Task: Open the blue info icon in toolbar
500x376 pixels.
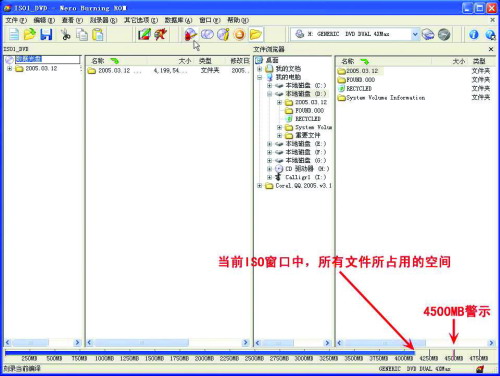Action: [474, 34]
